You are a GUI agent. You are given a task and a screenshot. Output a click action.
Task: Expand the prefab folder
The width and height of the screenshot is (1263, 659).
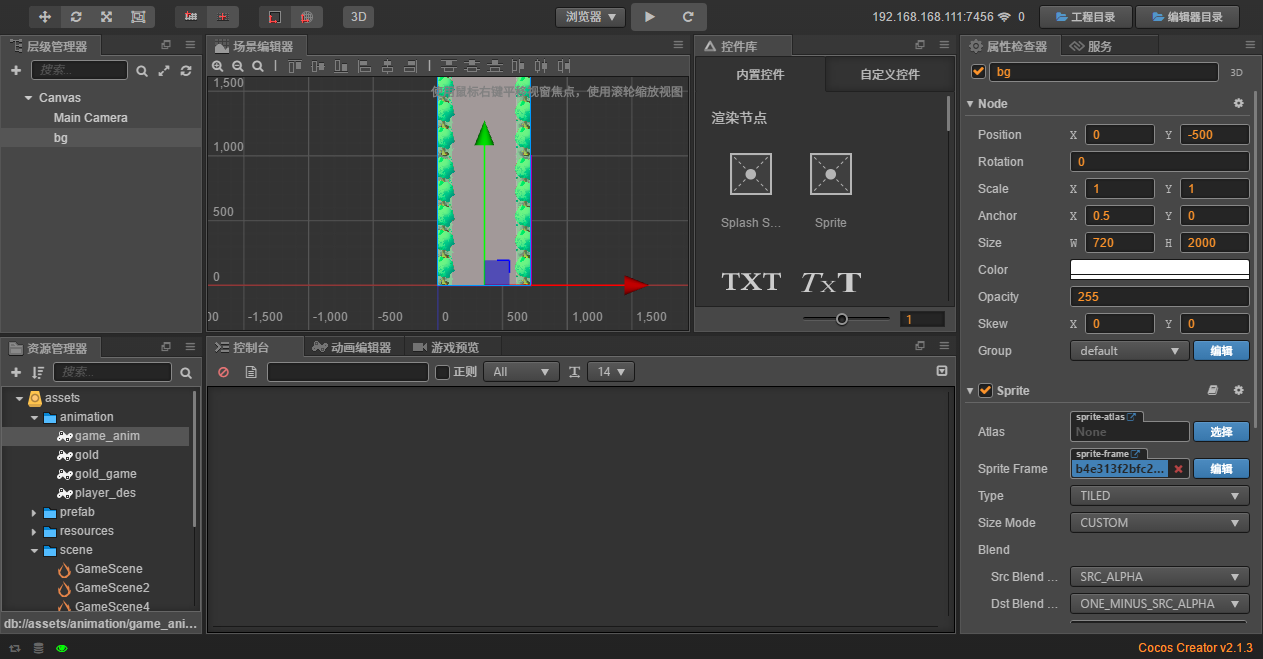tap(34, 512)
